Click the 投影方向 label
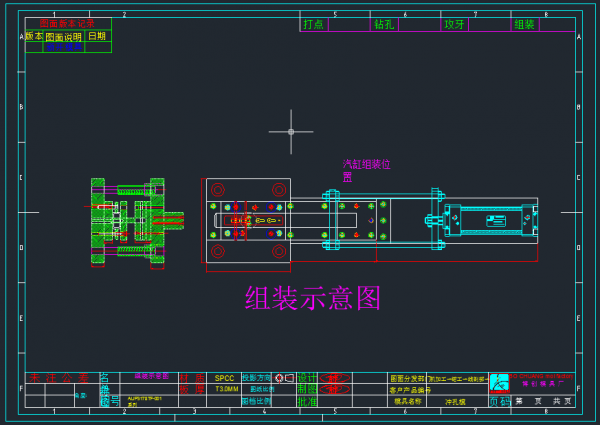The image size is (600, 425). tap(256, 378)
